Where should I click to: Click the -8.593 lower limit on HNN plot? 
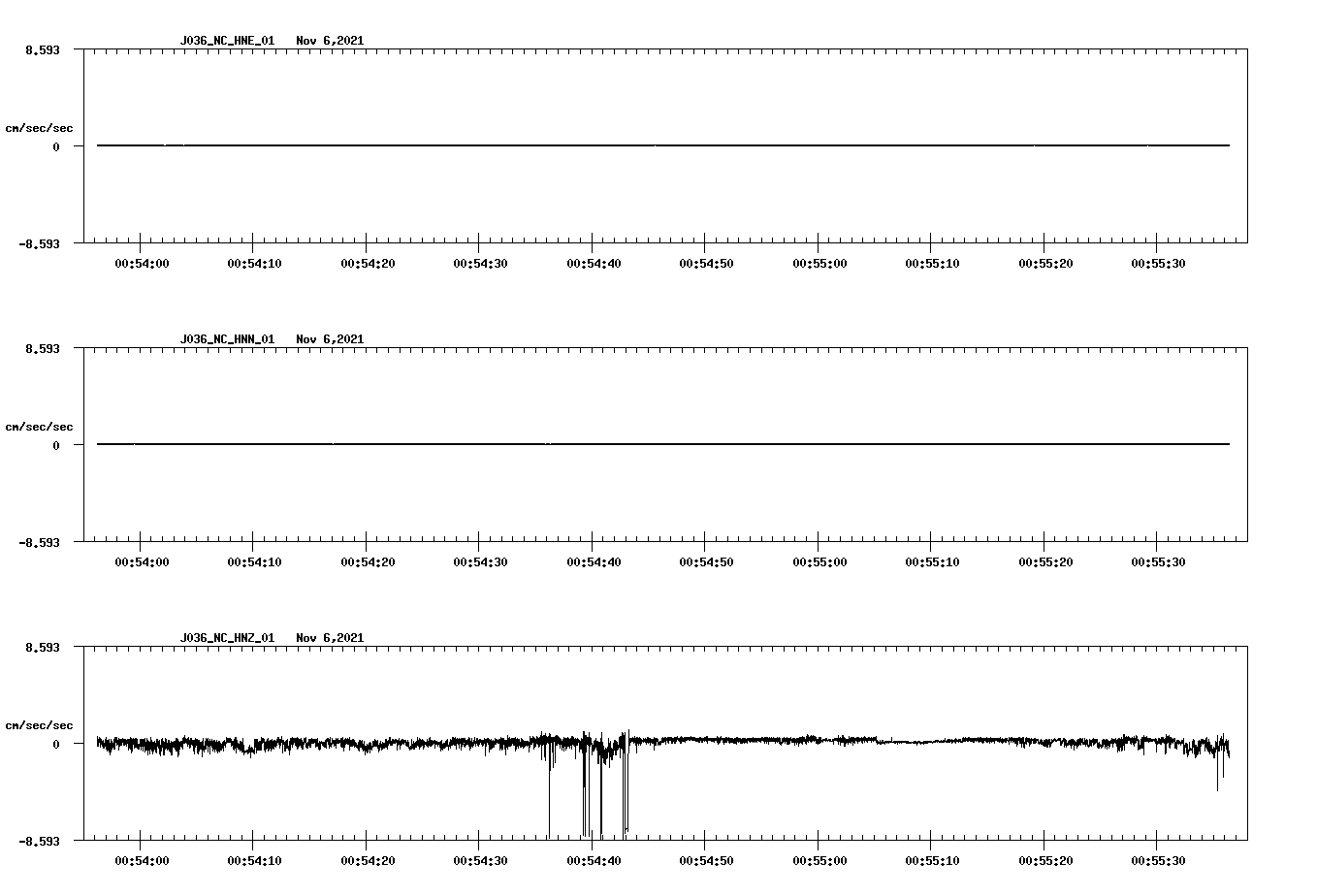coord(40,542)
